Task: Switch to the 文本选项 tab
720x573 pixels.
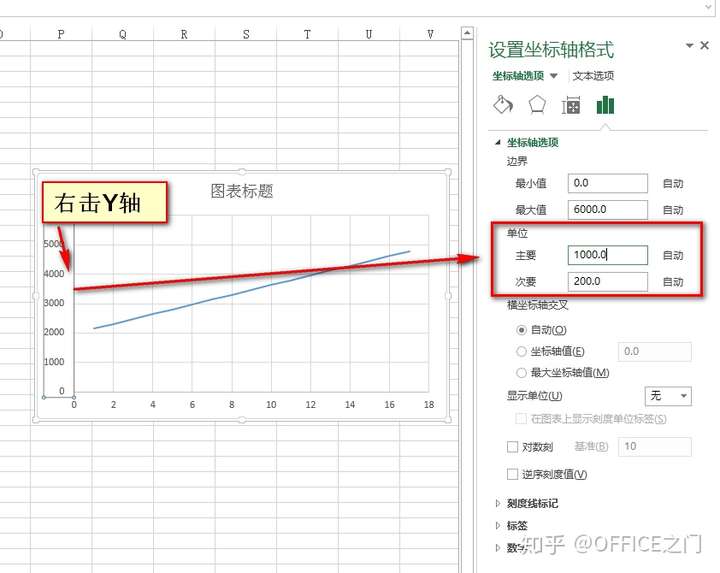Action: tap(593, 76)
